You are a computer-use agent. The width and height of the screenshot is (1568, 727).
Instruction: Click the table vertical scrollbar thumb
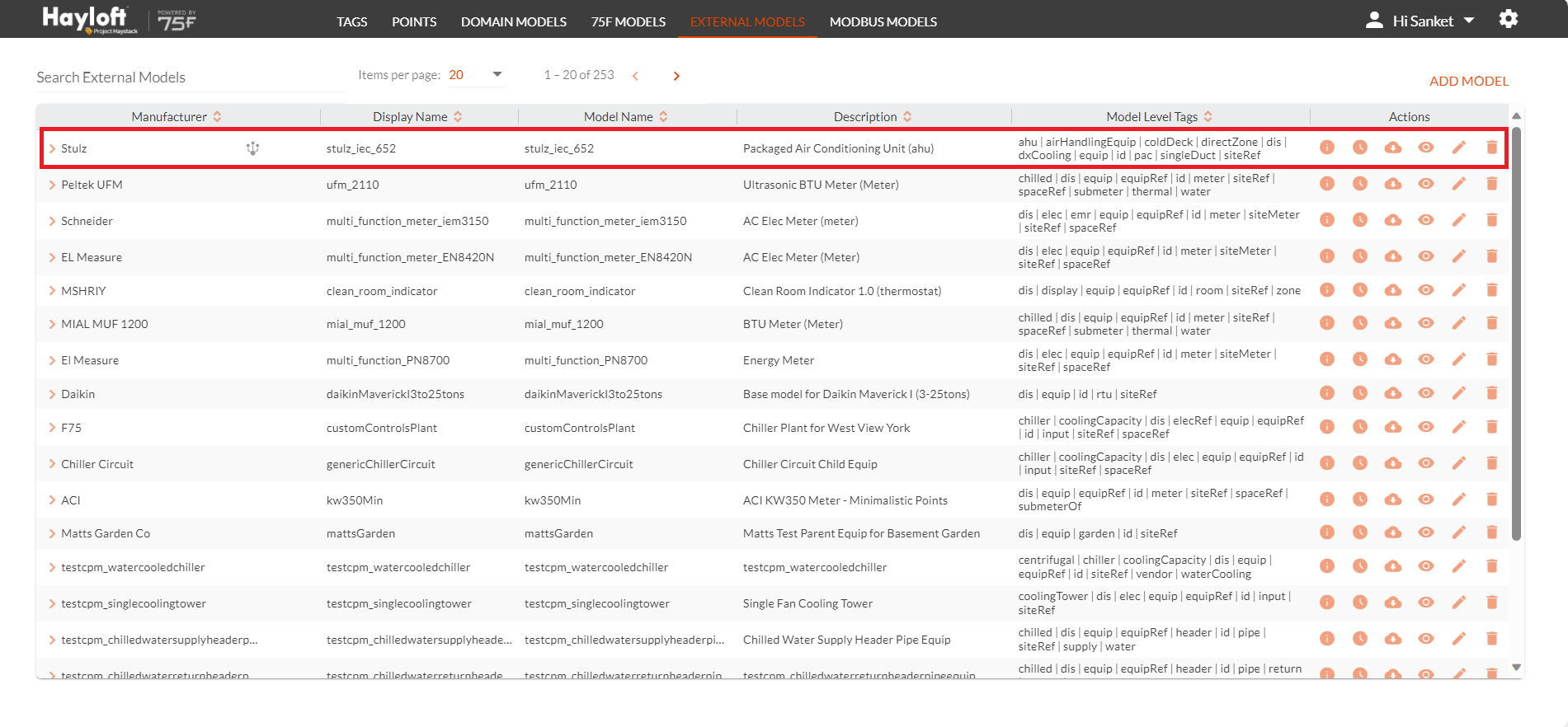pyautogui.click(x=1516, y=333)
